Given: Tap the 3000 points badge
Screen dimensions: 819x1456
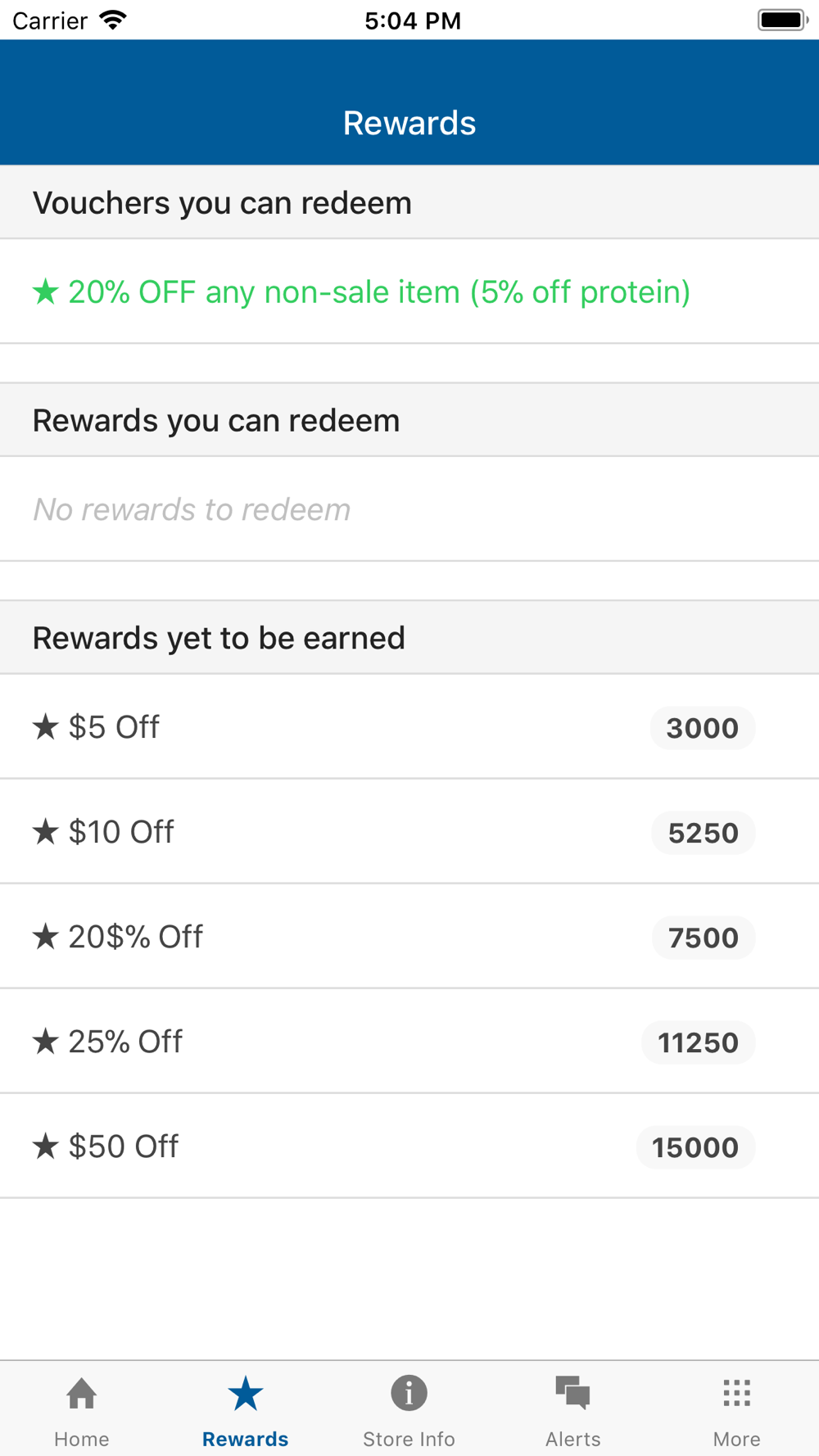Looking at the screenshot, I should tap(703, 728).
